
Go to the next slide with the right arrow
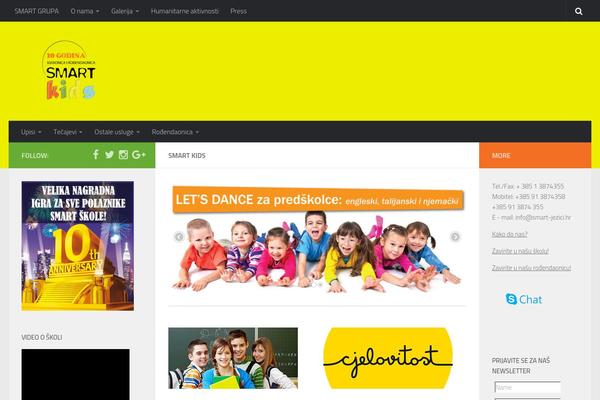click(x=455, y=237)
